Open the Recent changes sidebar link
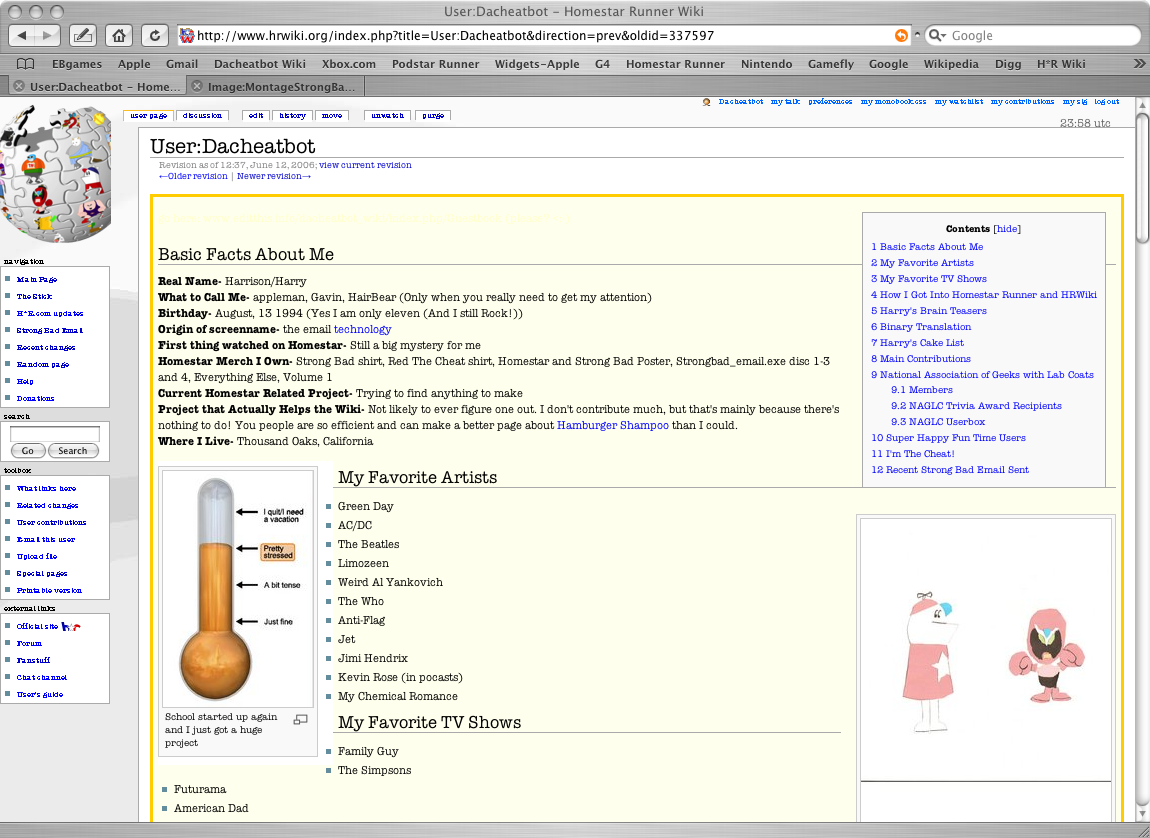The height and width of the screenshot is (838, 1150). (45, 348)
